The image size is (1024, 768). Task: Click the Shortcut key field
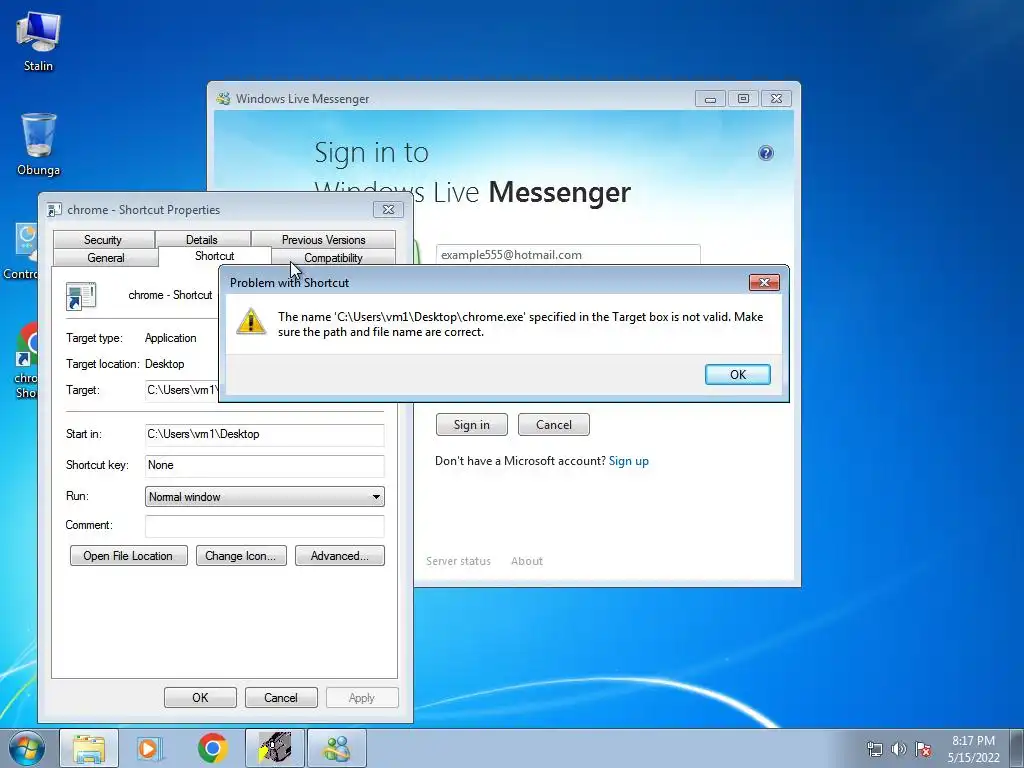(x=264, y=465)
